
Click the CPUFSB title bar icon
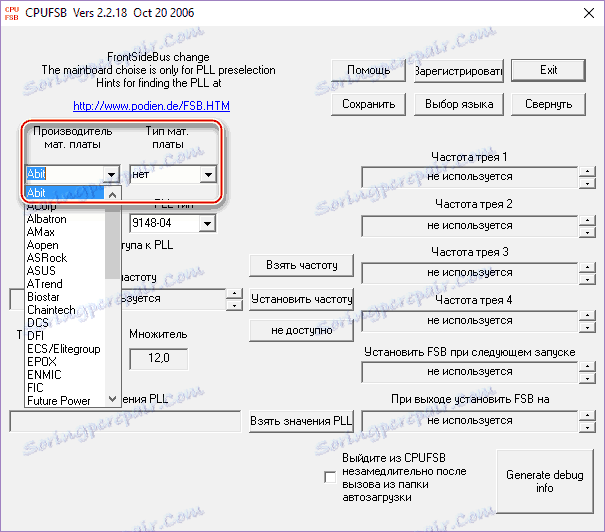12,13
